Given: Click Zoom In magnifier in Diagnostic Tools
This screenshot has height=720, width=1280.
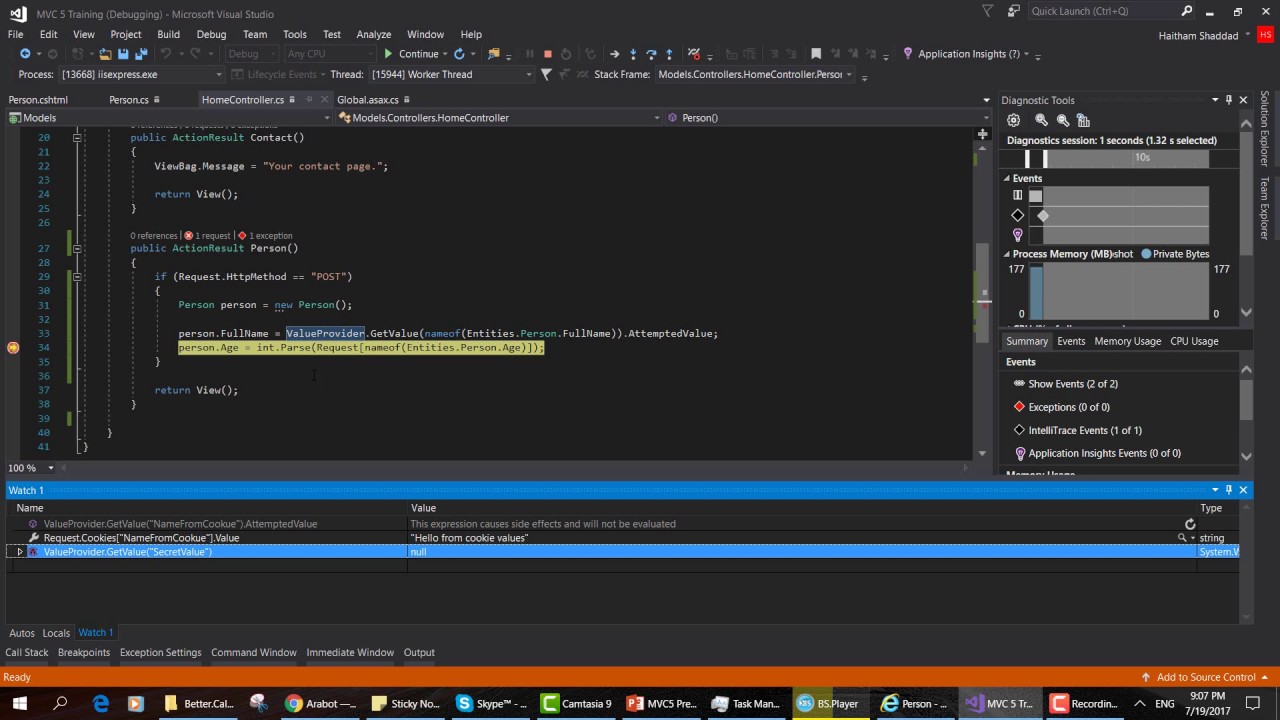Looking at the screenshot, I should tap(1041, 120).
